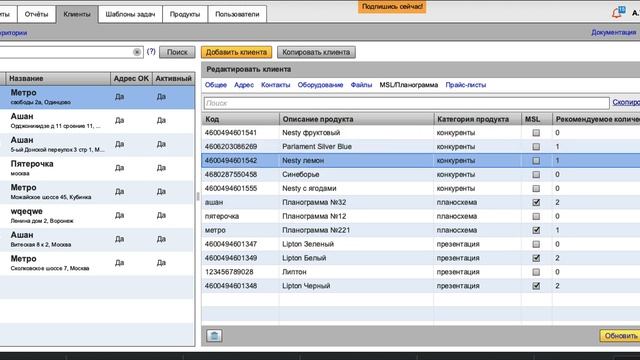Clear the client search field with X icon
The height and width of the screenshot is (360, 640).
(x=137, y=52)
